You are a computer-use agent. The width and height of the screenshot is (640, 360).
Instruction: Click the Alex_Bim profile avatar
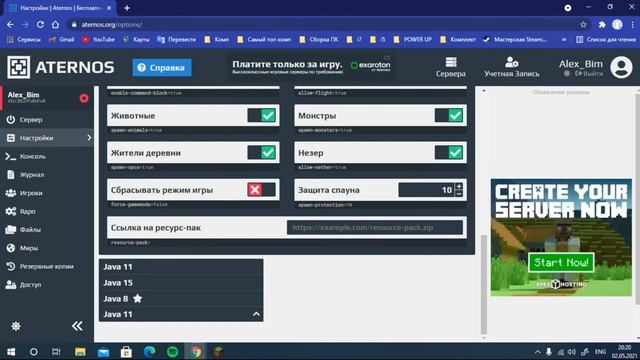pyautogui.click(x=621, y=67)
